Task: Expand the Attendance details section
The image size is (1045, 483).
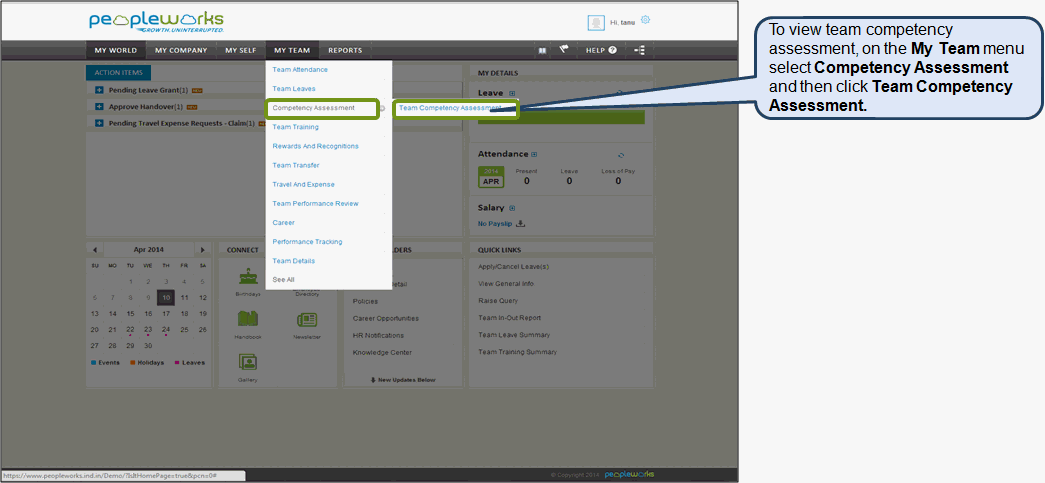Action: (534, 155)
